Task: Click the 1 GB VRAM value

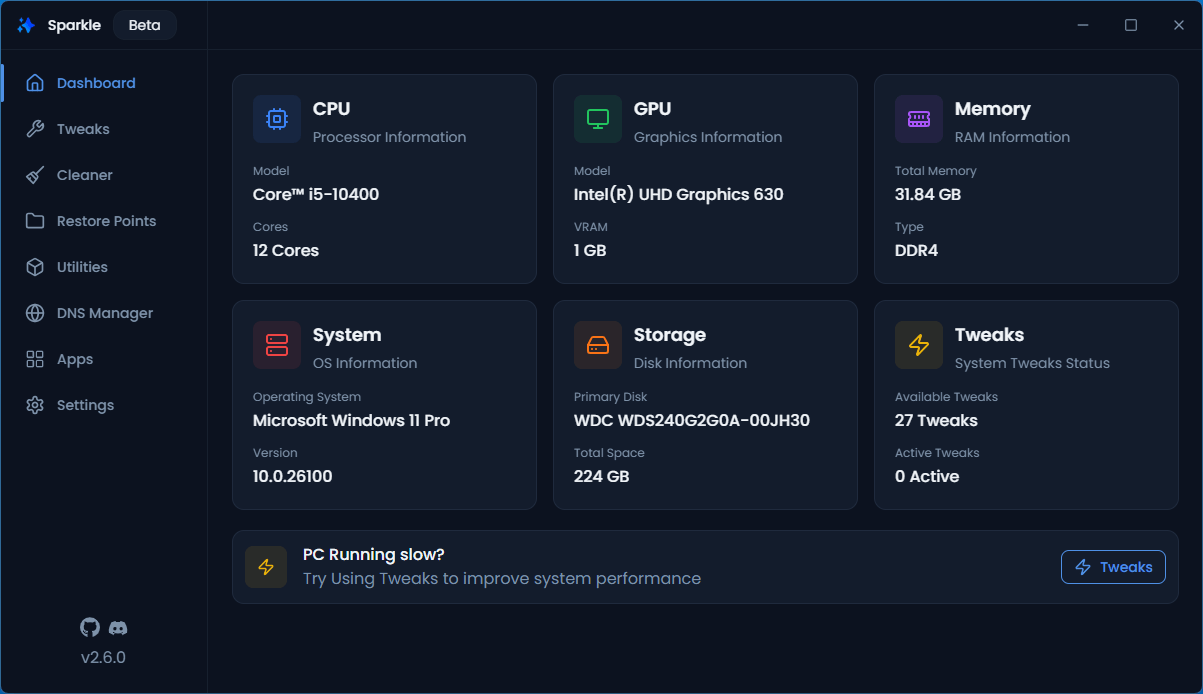Action: 590,250
